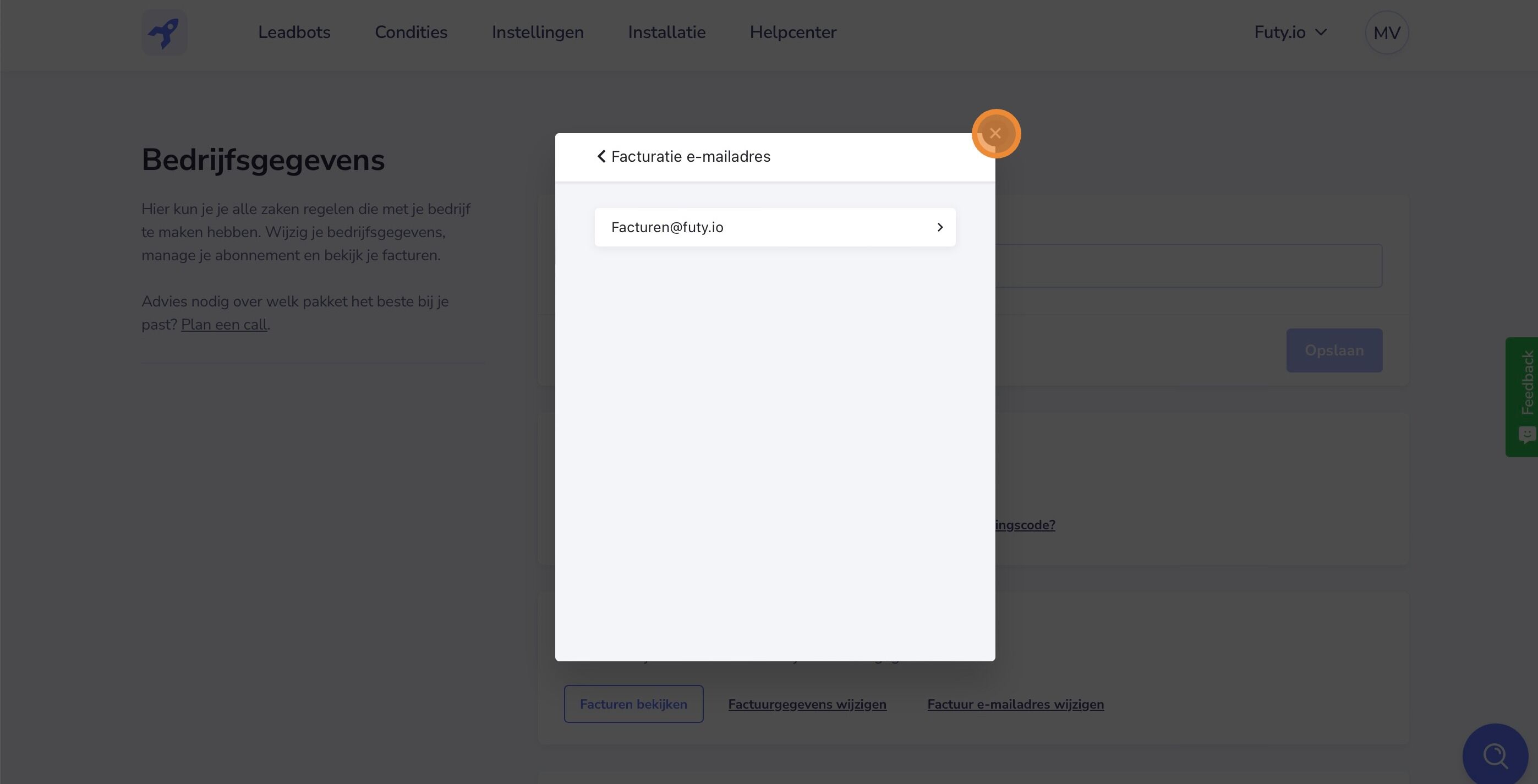
Task: Open the Installatie section
Action: click(x=666, y=32)
